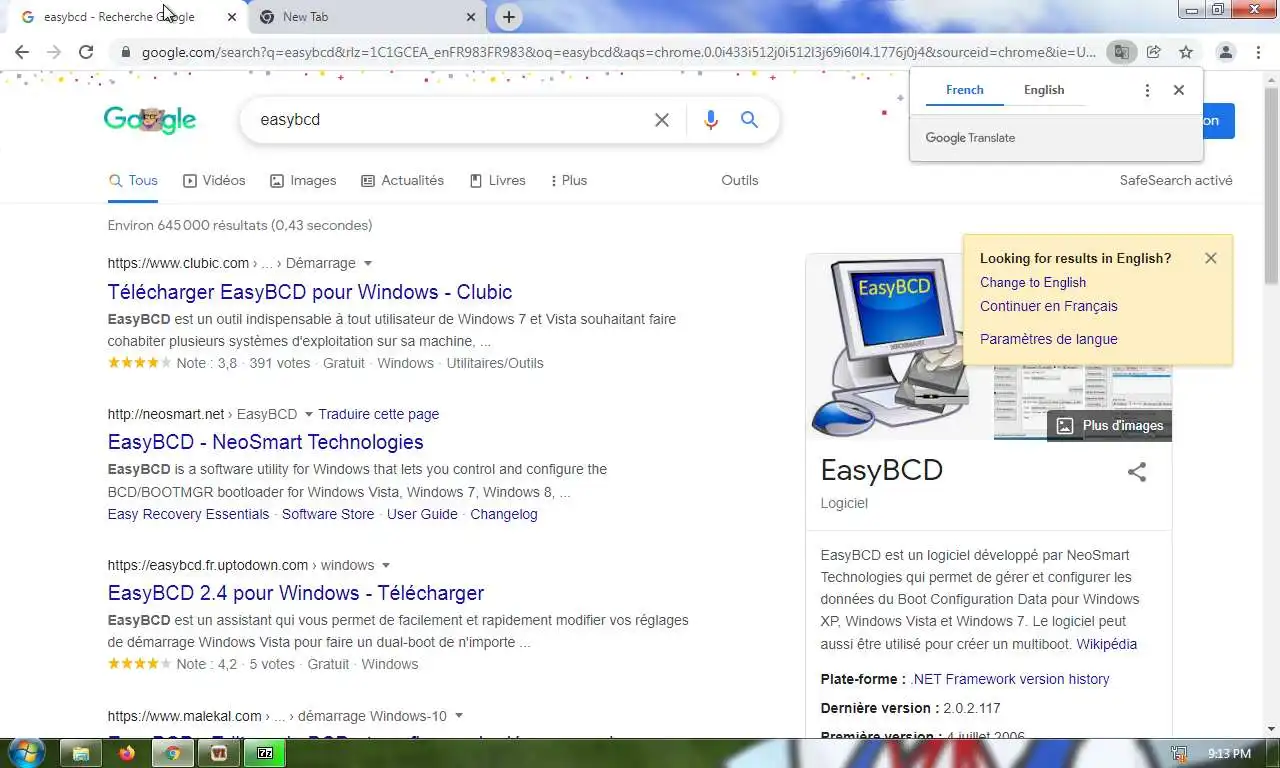Switch to the 'New Tab' browser tab

click(x=366, y=17)
